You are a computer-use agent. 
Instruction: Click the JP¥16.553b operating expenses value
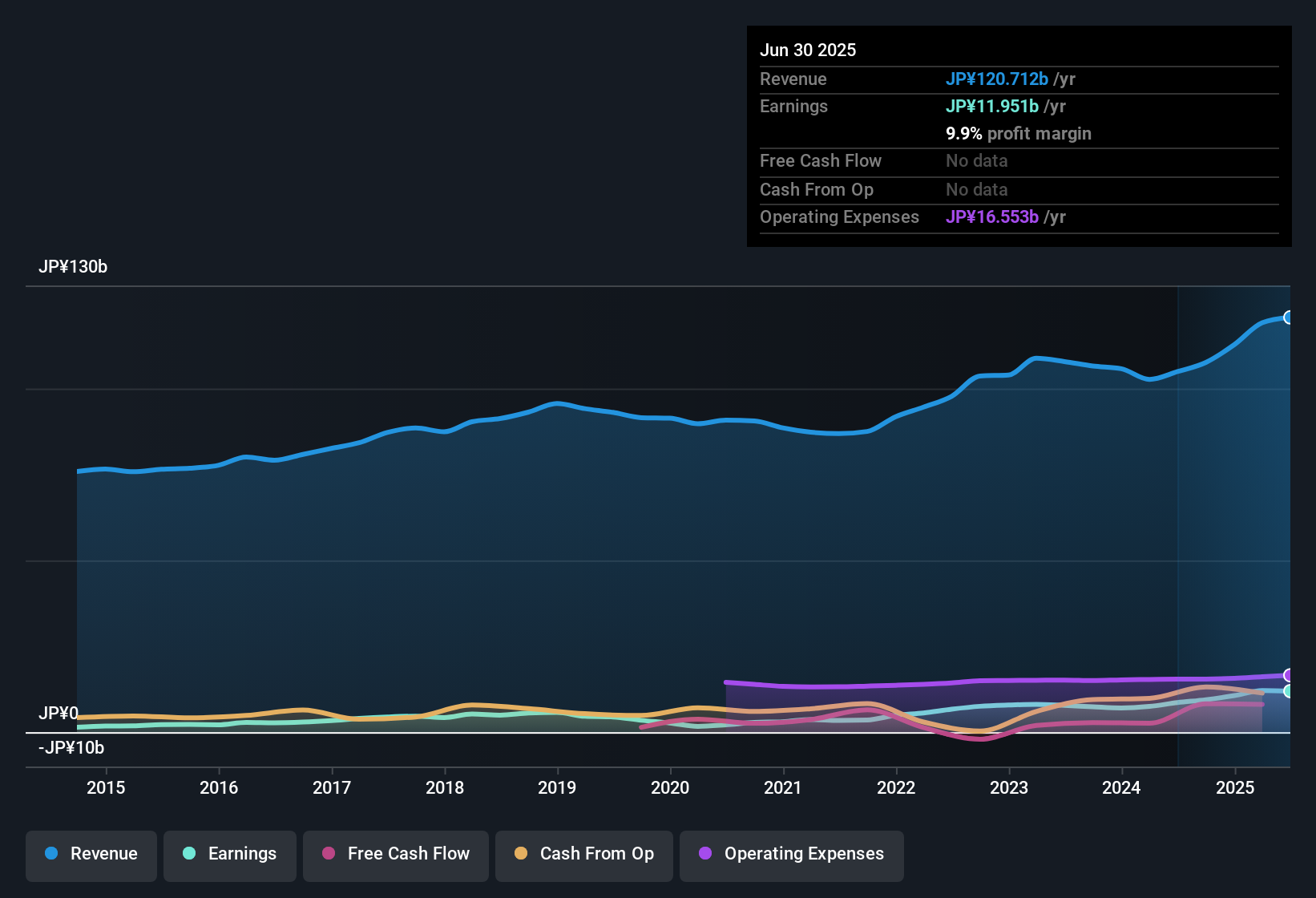tap(992, 216)
